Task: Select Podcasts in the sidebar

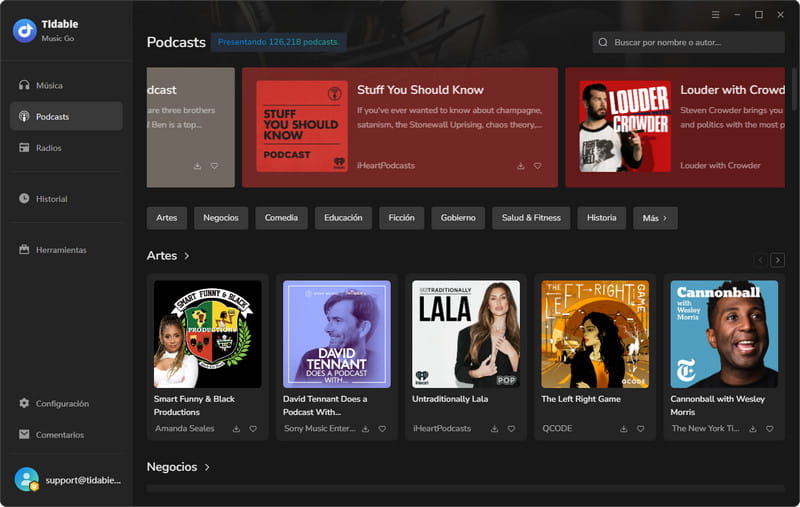Action: pyautogui.click(x=66, y=116)
